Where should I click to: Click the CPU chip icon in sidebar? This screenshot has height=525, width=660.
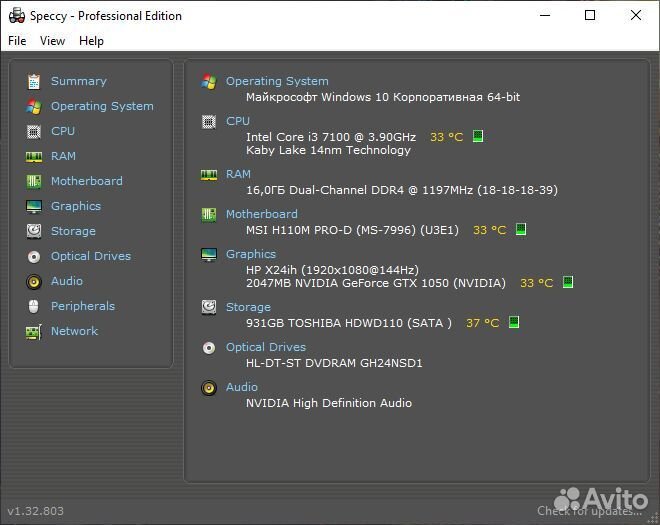[34, 132]
